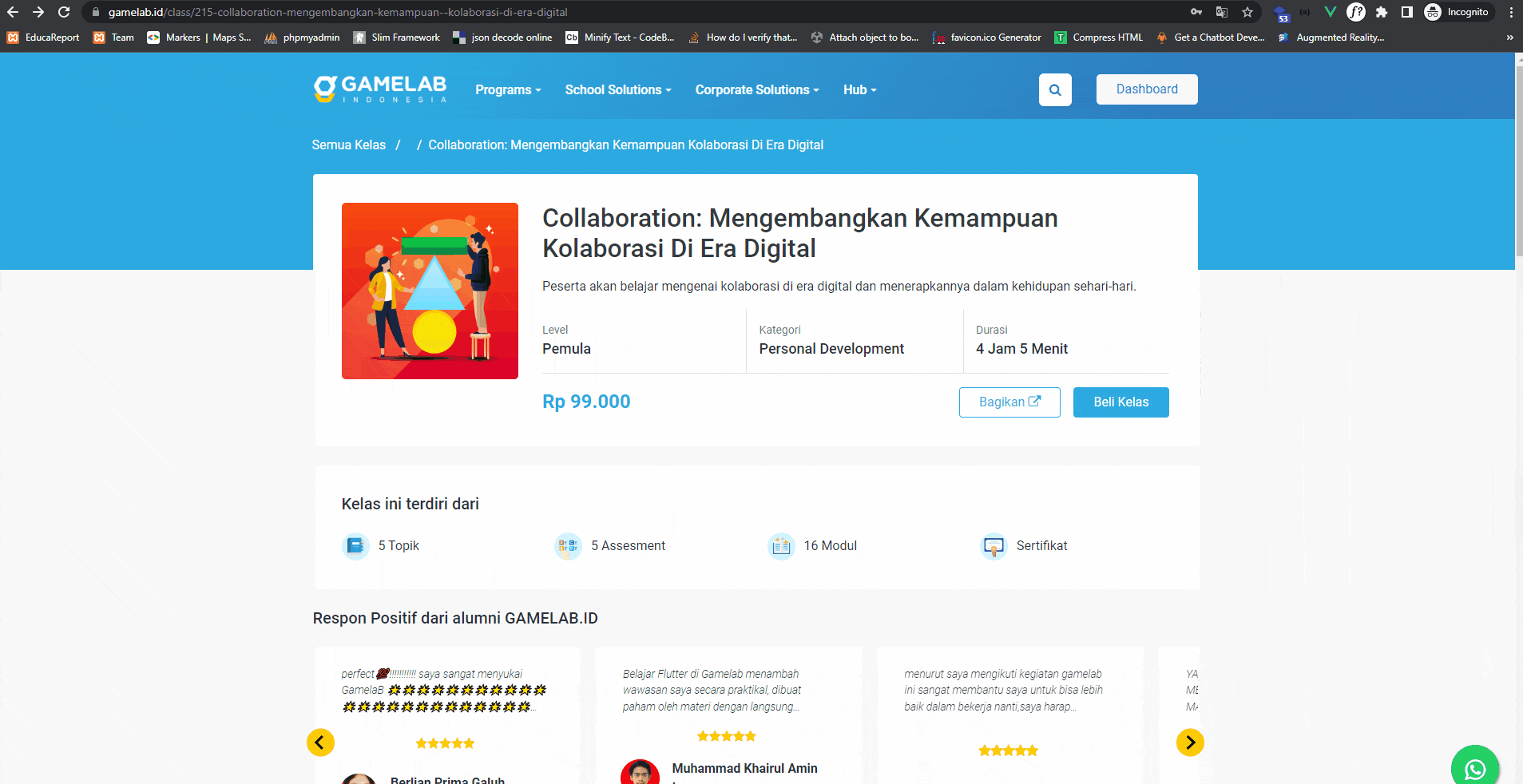Go back to the previous page
The height and width of the screenshot is (784, 1523).
pos(13,12)
